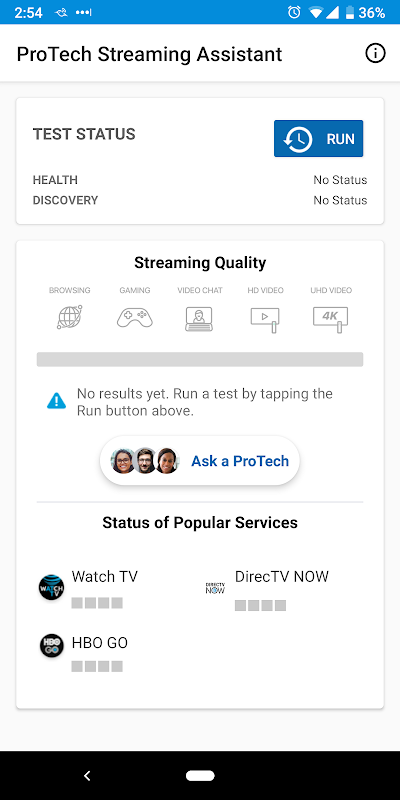Select the Video Chat icon

tap(199, 318)
